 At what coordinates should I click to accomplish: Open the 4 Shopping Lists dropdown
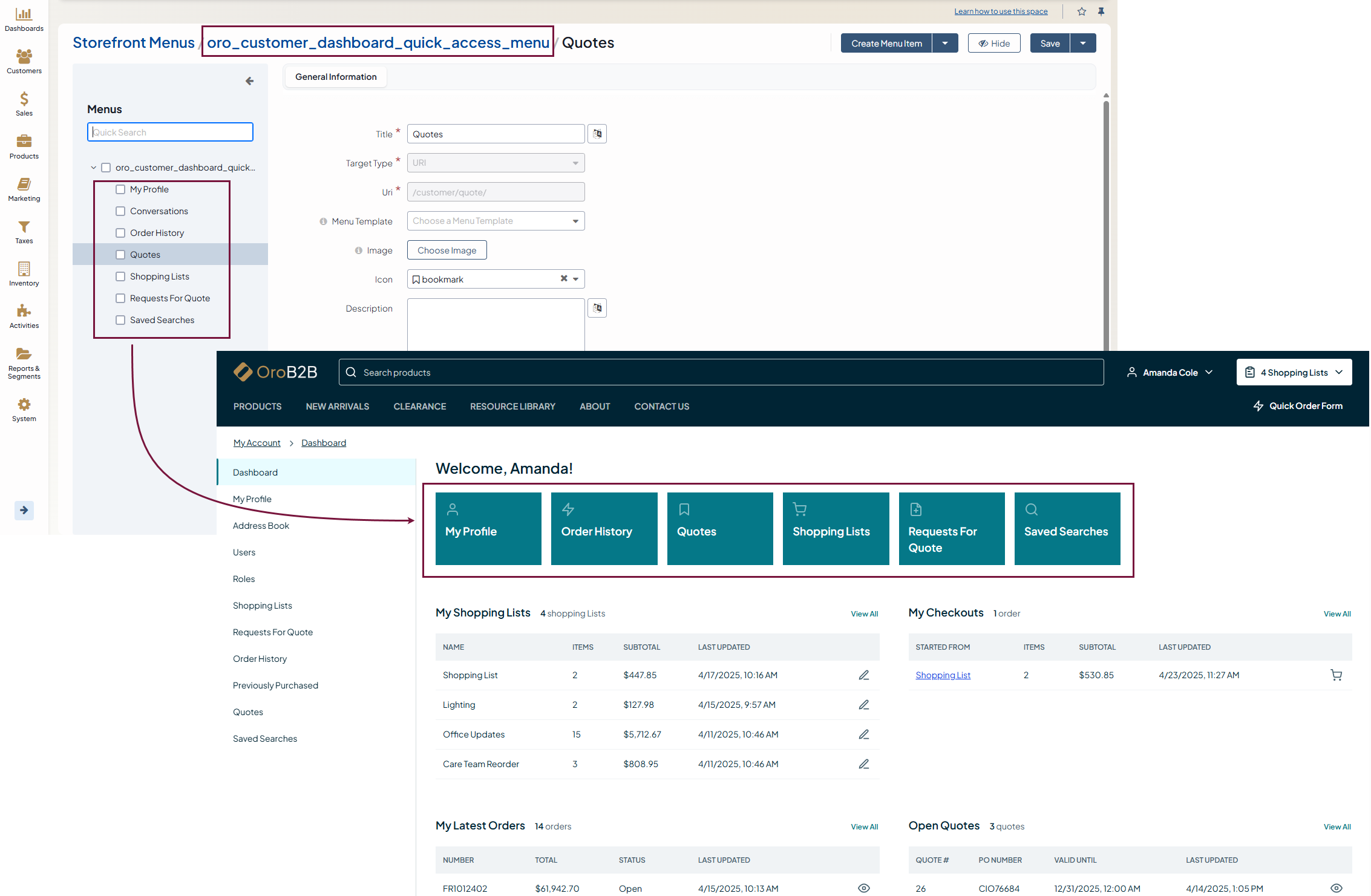point(1294,373)
